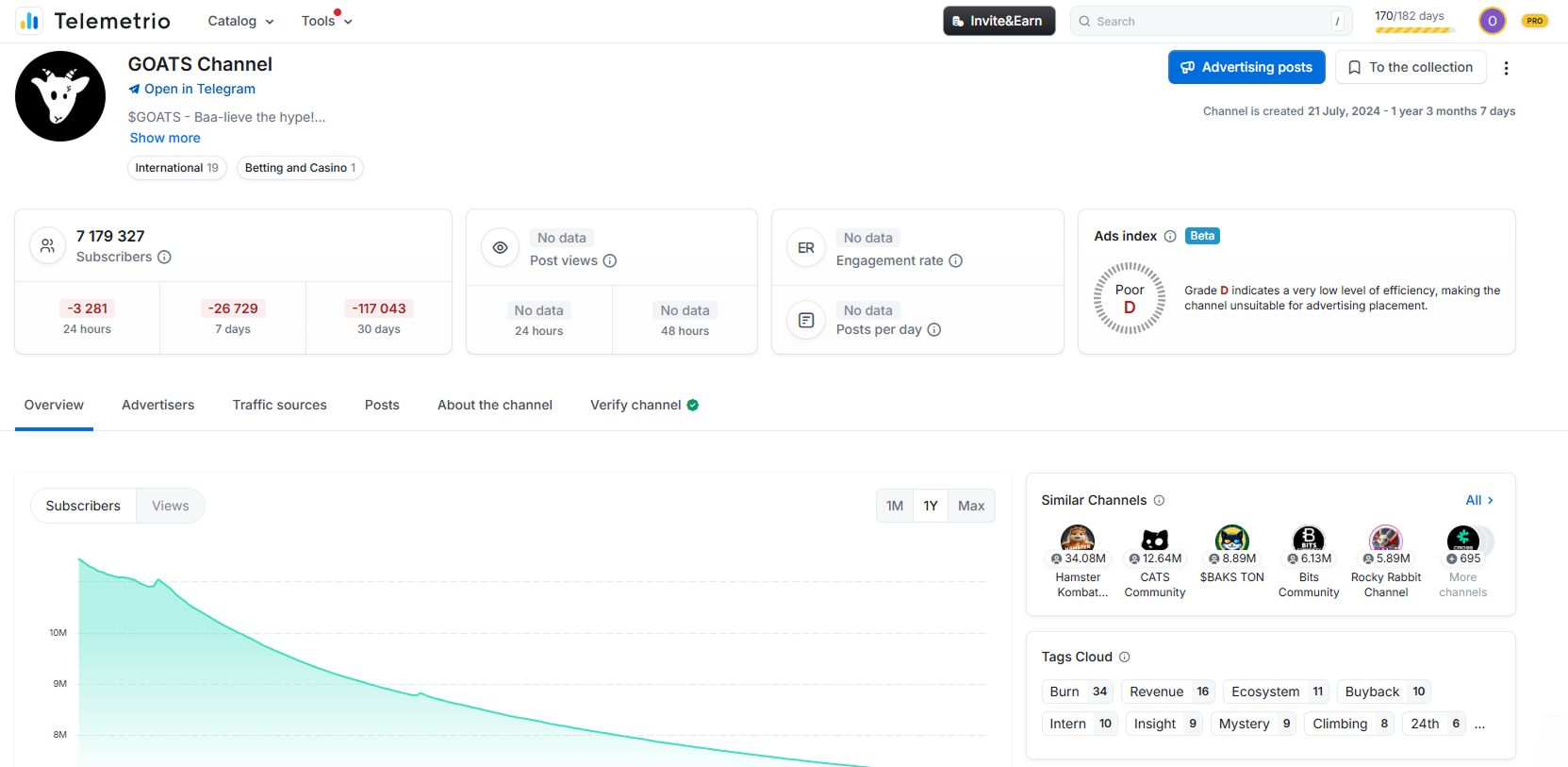Click the info icon beside Ads index
This screenshot has width=1568, height=767.
[x=1169, y=236]
